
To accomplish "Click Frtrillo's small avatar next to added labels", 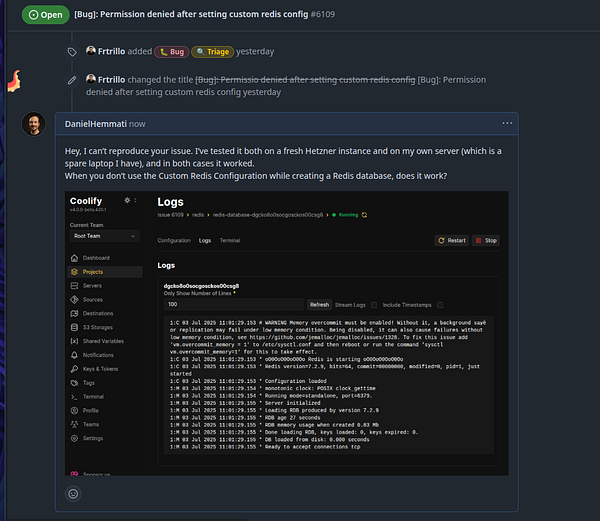I will pyautogui.click(x=91, y=50).
